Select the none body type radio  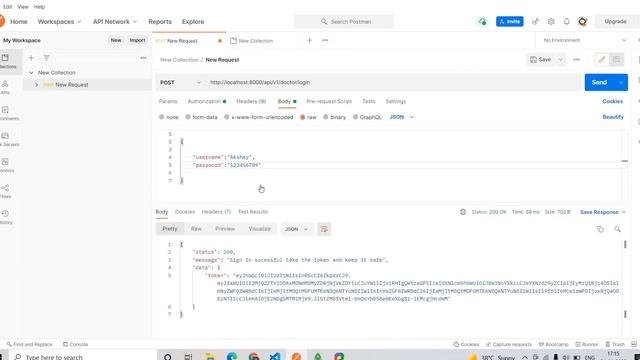(x=162, y=117)
